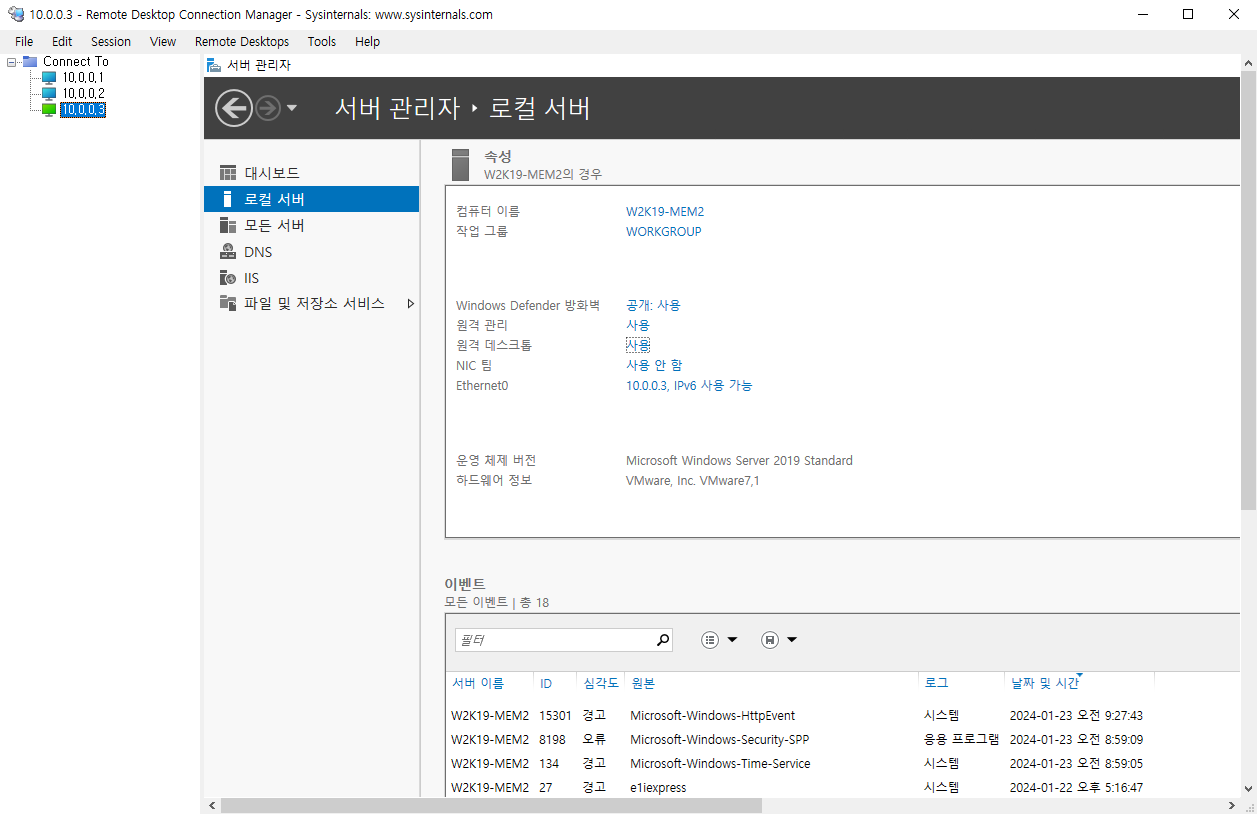
Task: Sort events by ID column
Action: tap(546, 683)
